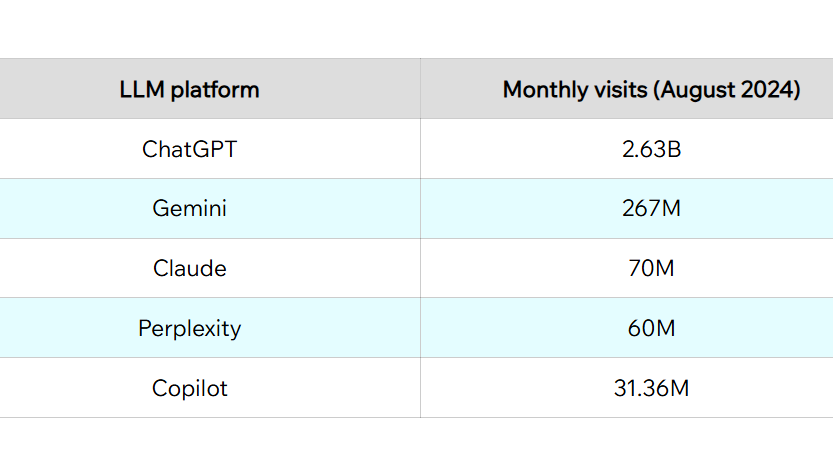
Task: Select the ChatGPT platform cell
Action: [189, 150]
